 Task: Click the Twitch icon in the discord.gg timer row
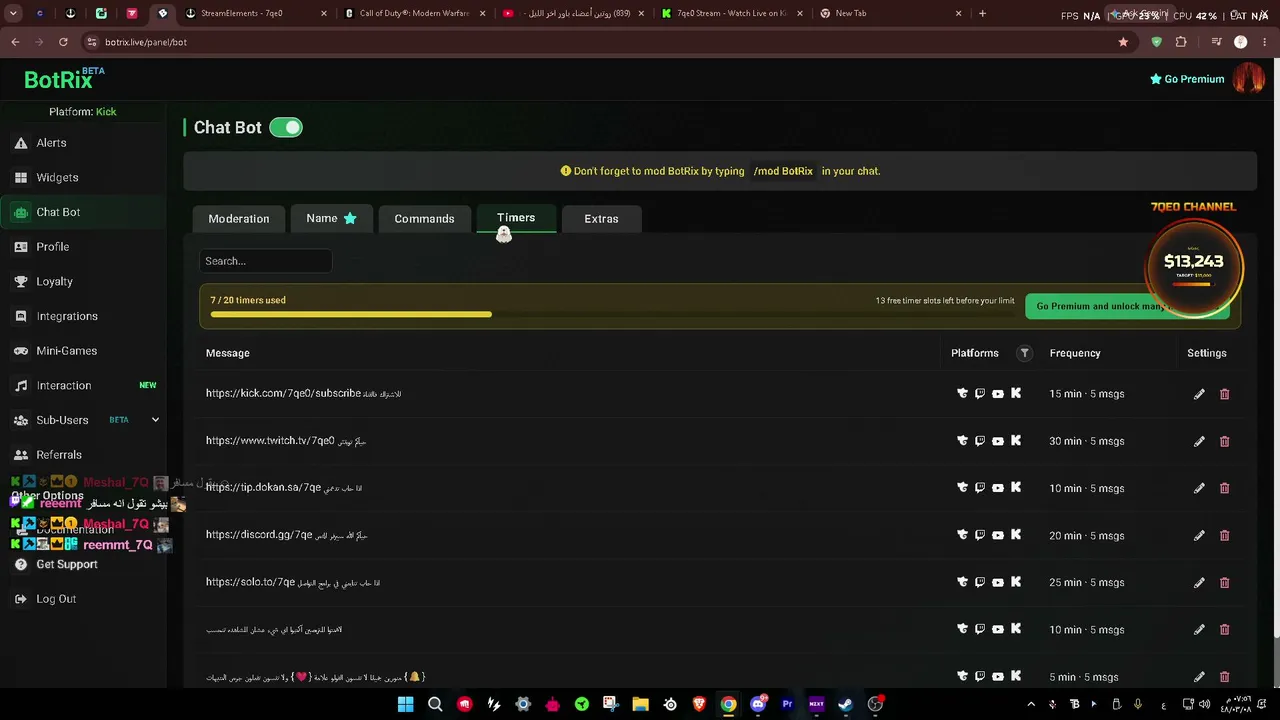coord(980,535)
